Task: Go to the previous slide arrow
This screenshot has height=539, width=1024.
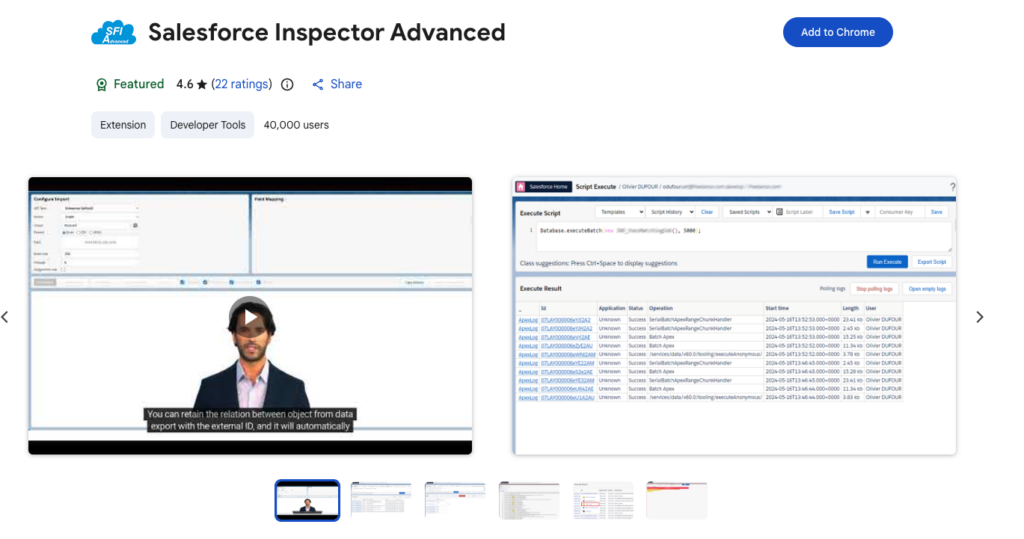Action: coord(5,317)
